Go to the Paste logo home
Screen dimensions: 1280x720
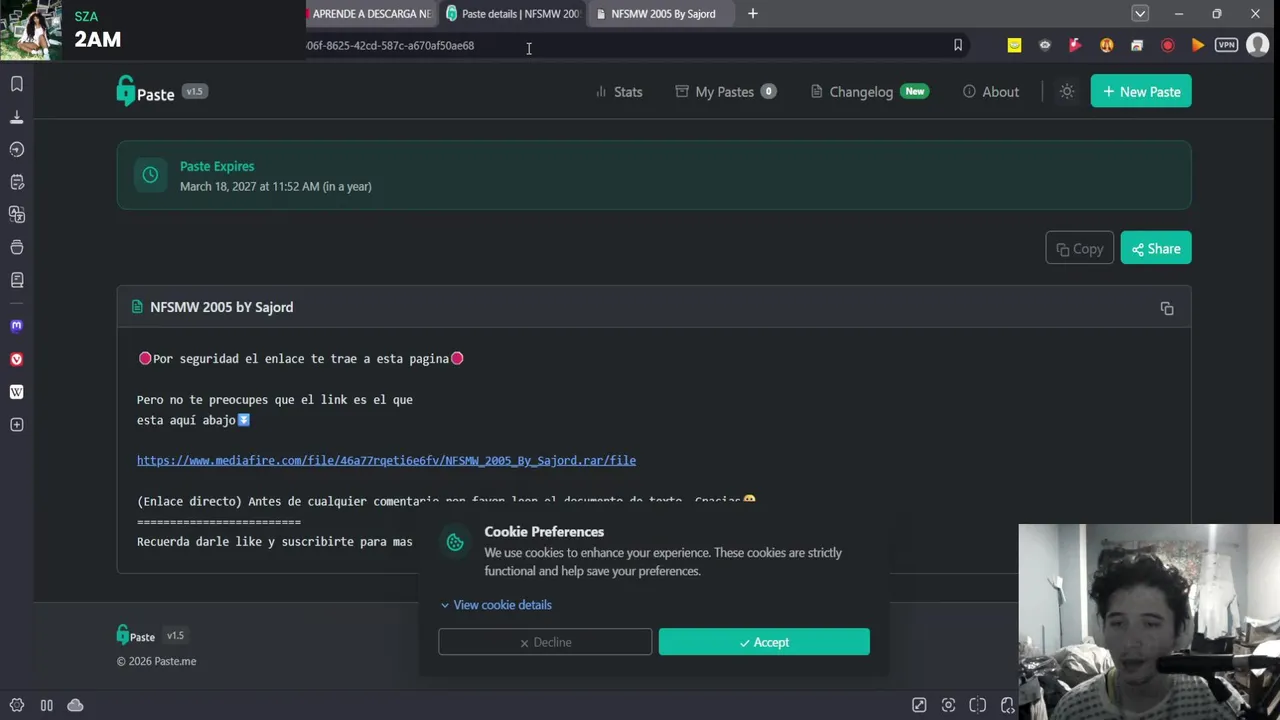tap(145, 92)
